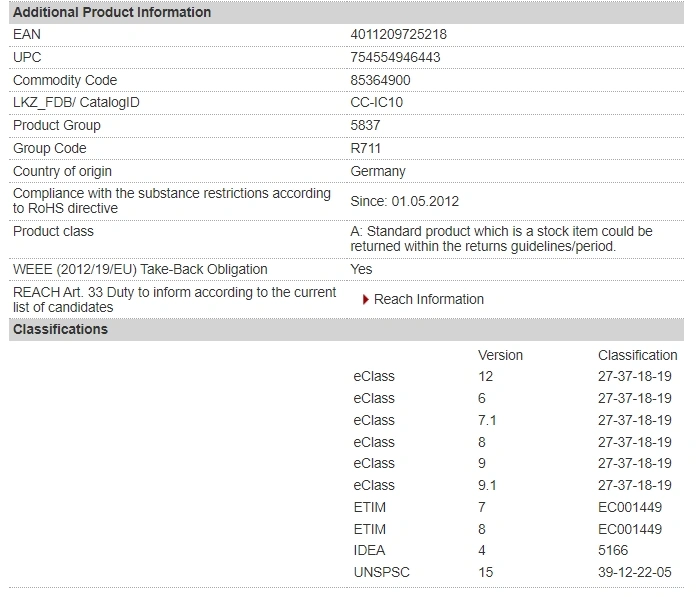
Task: Click the UNSPSC version 15 cell
Action: tap(486, 572)
